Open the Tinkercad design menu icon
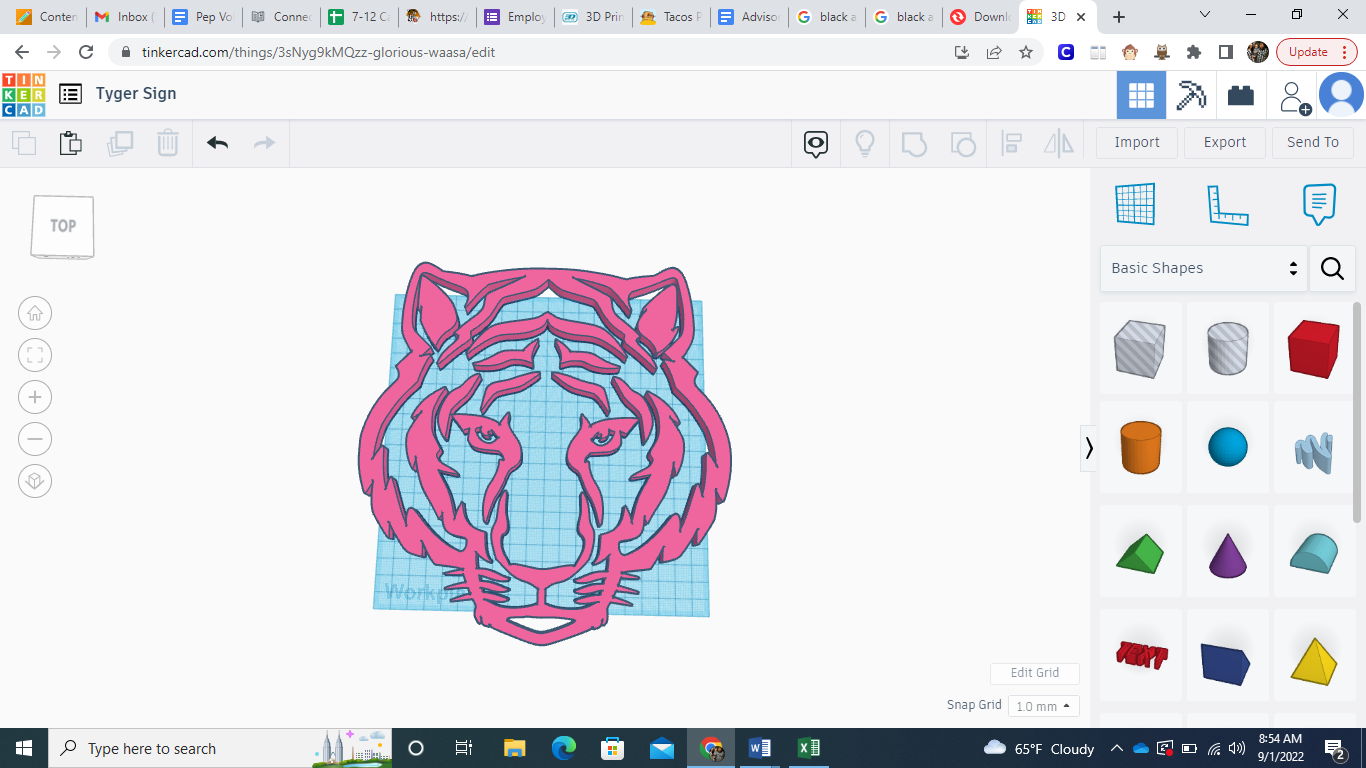 tap(70, 93)
